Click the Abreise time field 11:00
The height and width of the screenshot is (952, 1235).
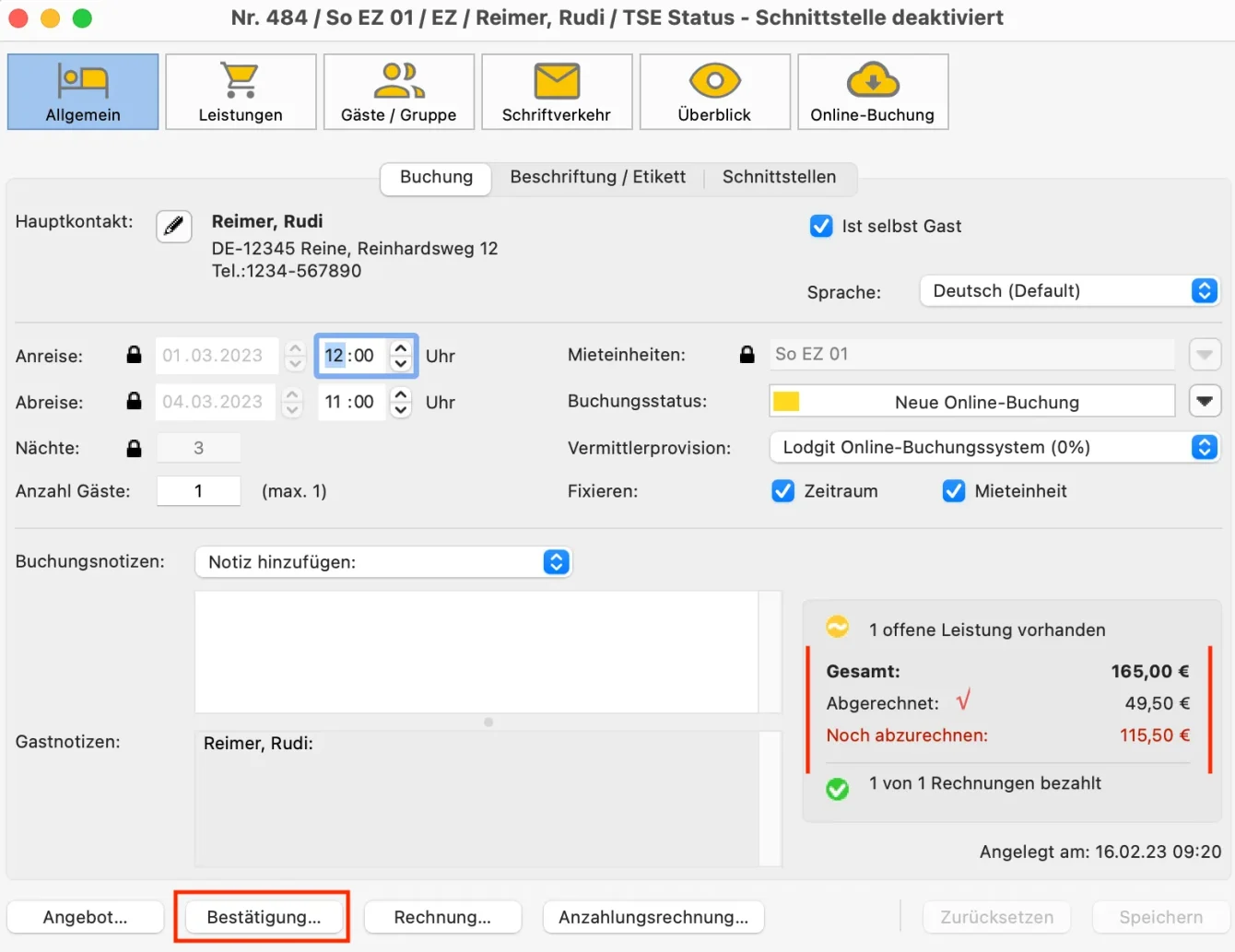pyautogui.click(x=352, y=402)
